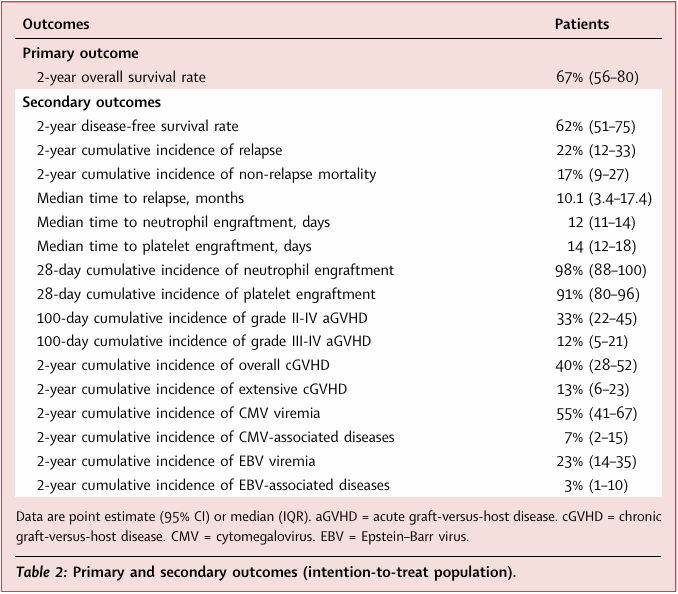
Task: Select the "Secondary outcomes" section heading
Action: (x=91, y=102)
